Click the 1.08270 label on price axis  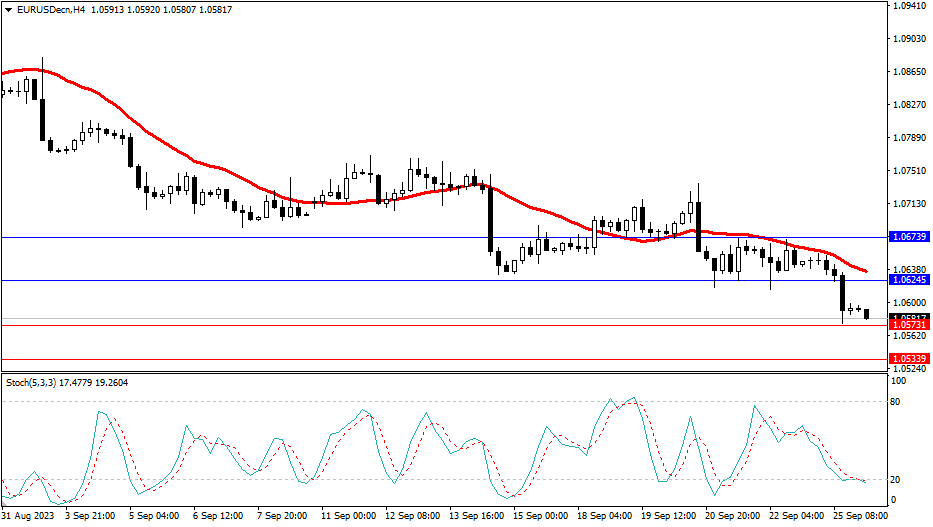click(x=909, y=105)
